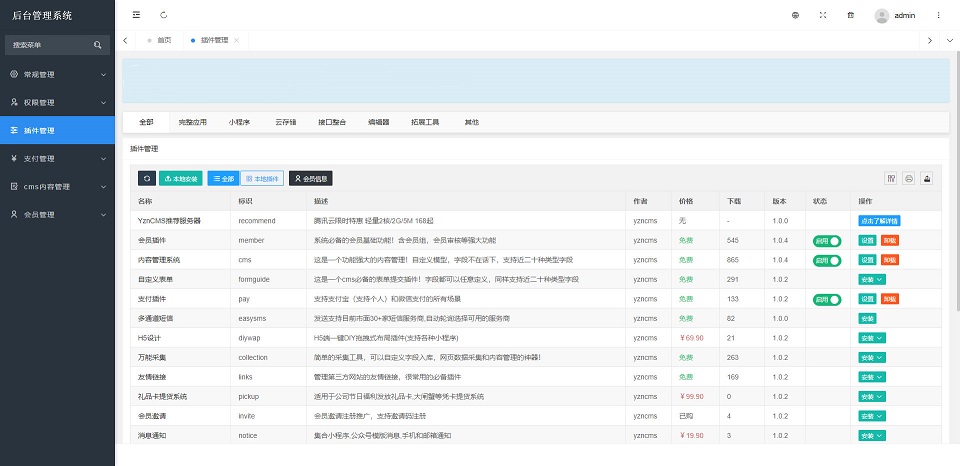Click the 本地插件 filter button

coord(262,179)
